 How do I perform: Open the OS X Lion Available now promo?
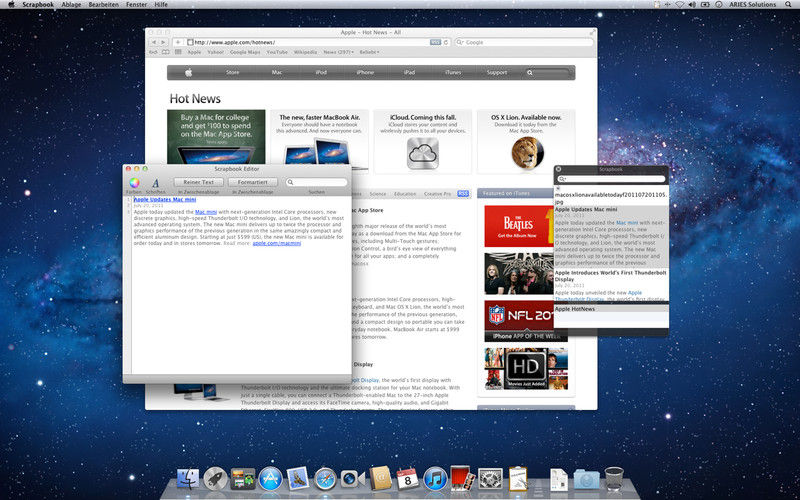click(526, 142)
